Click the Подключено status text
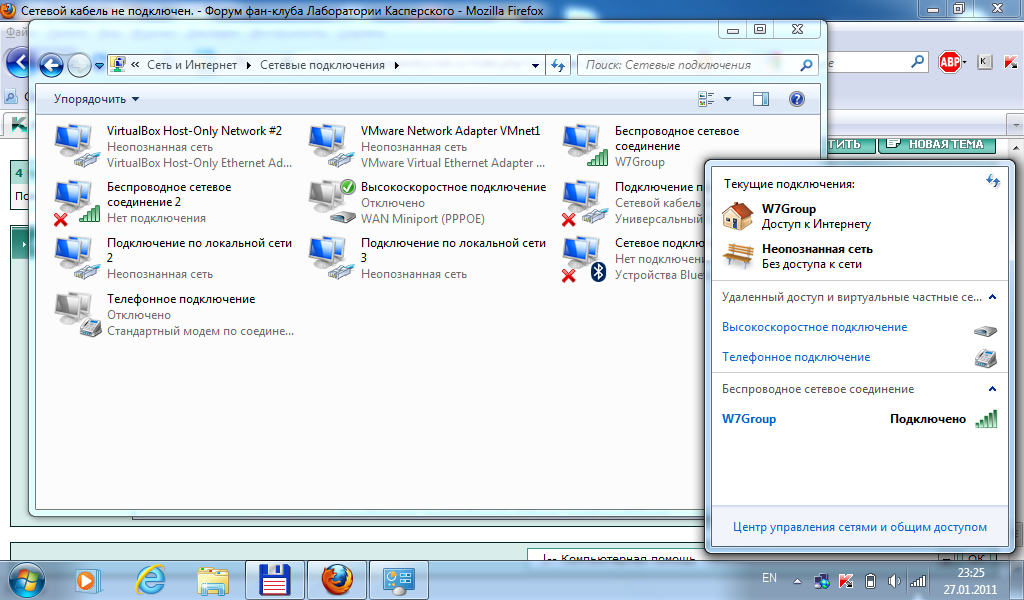 [x=927, y=419]
